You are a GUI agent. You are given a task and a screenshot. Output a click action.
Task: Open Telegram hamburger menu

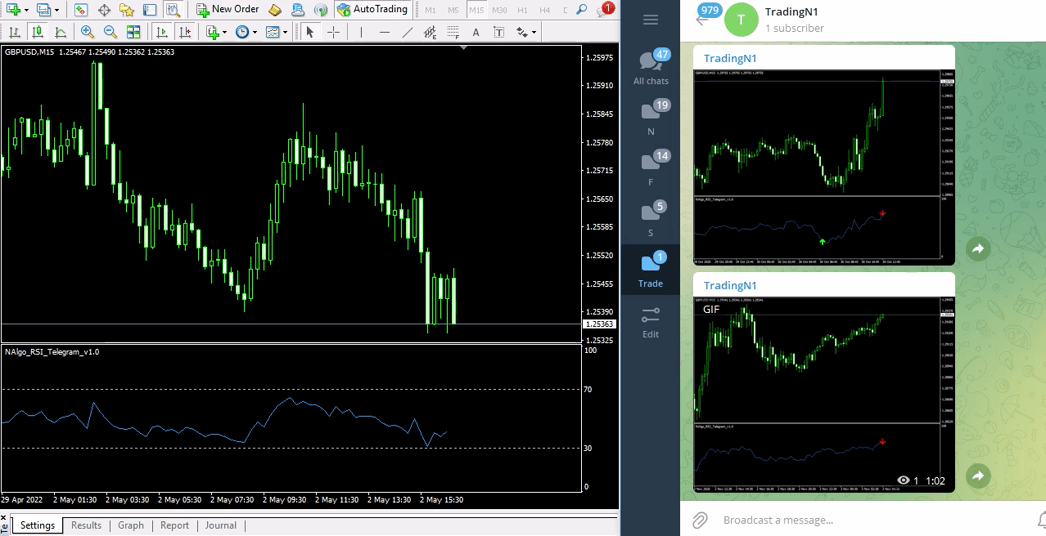tap(650, 19)
